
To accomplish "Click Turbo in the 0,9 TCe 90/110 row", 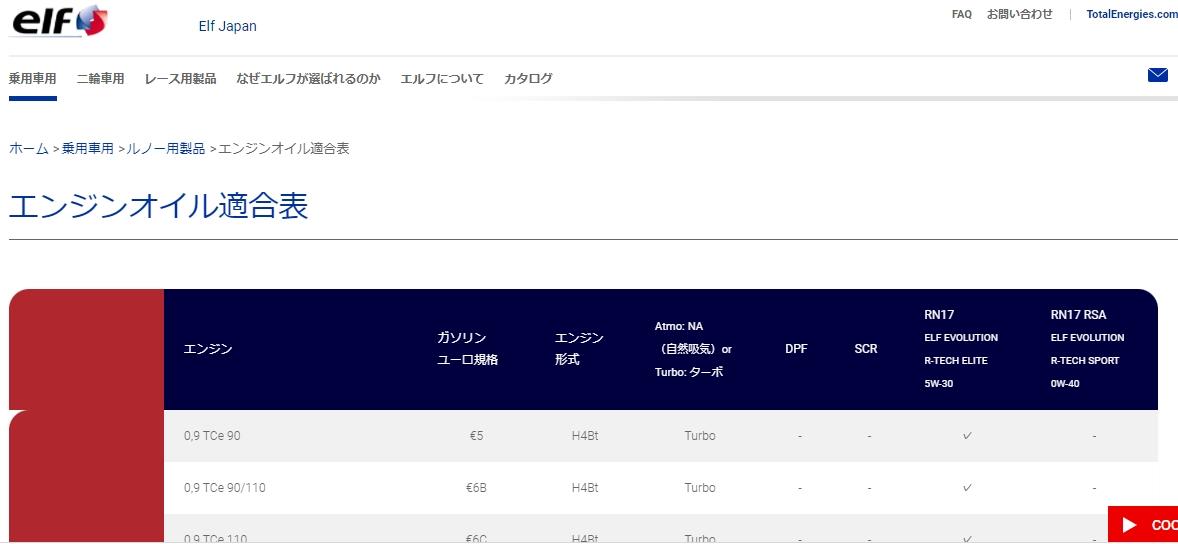I will (699, 488).
